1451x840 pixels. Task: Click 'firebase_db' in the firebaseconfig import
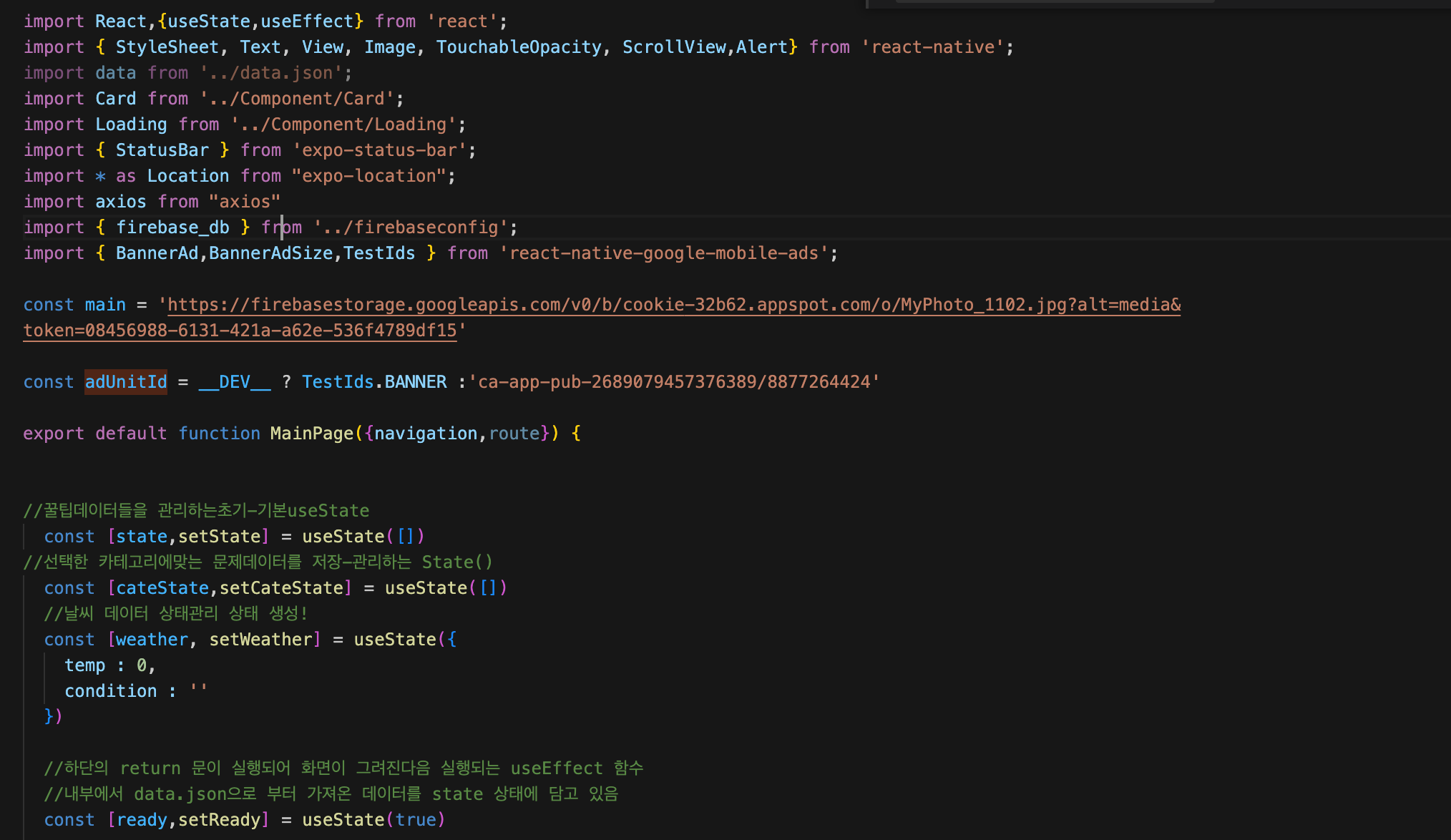pyautogui.click(x=172, y=228)
